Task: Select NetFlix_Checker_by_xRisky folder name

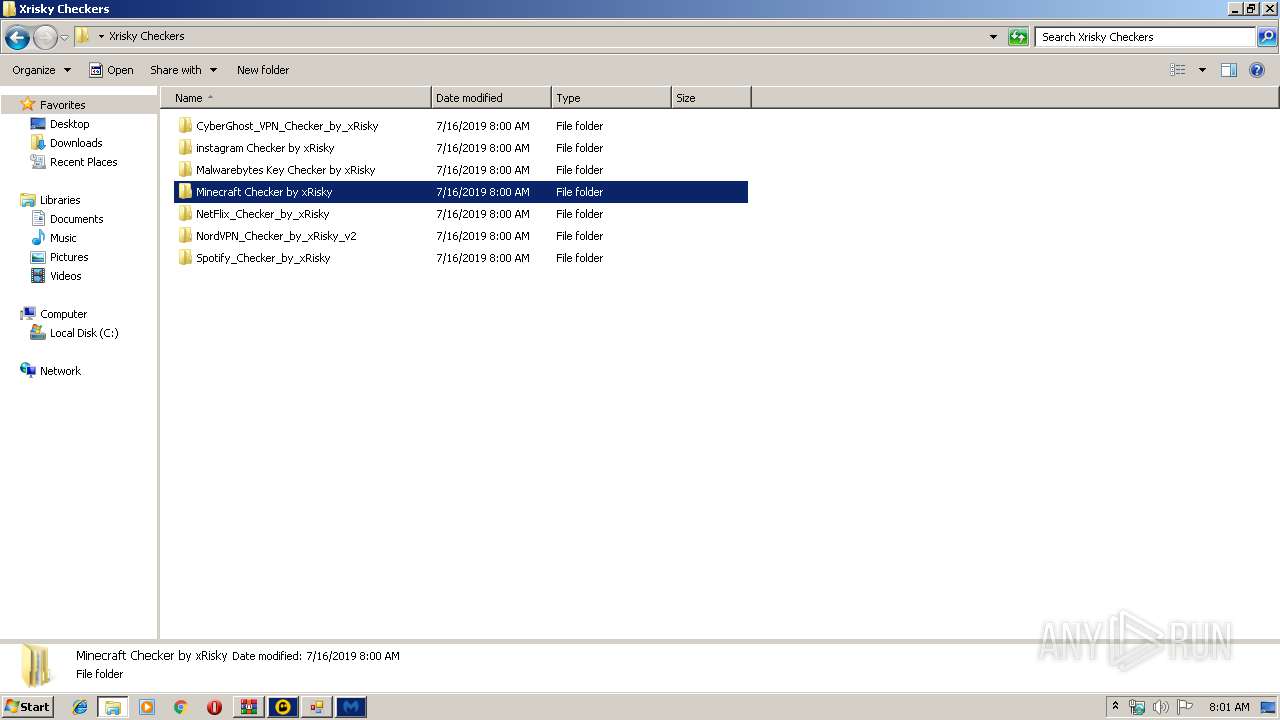Action: coord(262,214)
